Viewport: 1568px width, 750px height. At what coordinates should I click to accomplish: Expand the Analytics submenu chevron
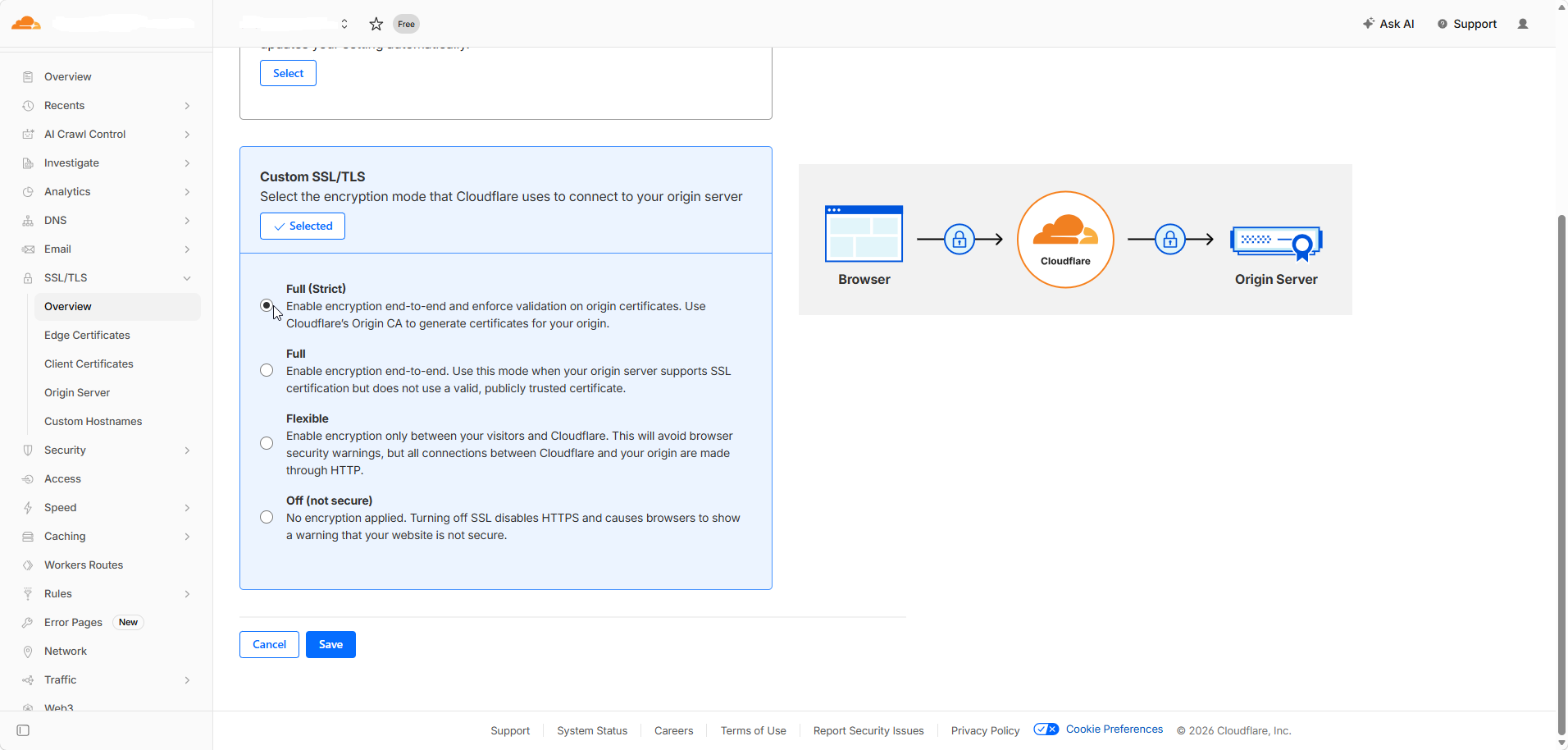coord(187,192)
